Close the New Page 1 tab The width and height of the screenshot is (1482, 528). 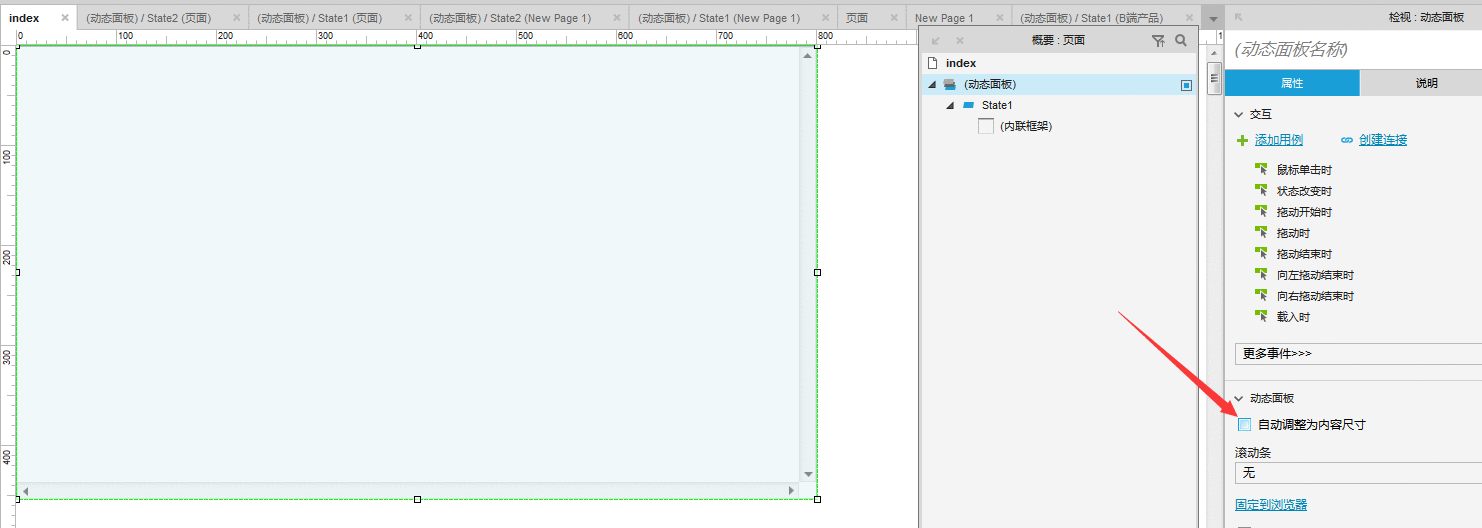tap(999, 18)
